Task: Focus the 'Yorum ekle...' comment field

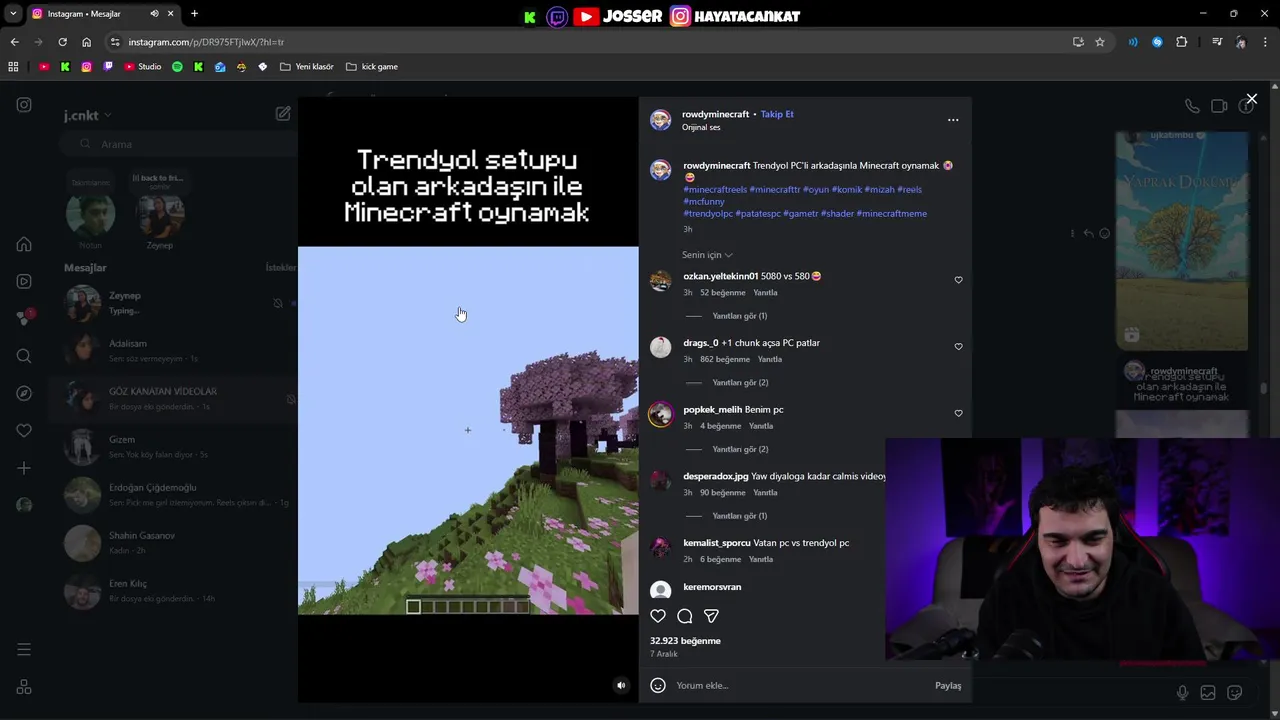Action: 800,685
